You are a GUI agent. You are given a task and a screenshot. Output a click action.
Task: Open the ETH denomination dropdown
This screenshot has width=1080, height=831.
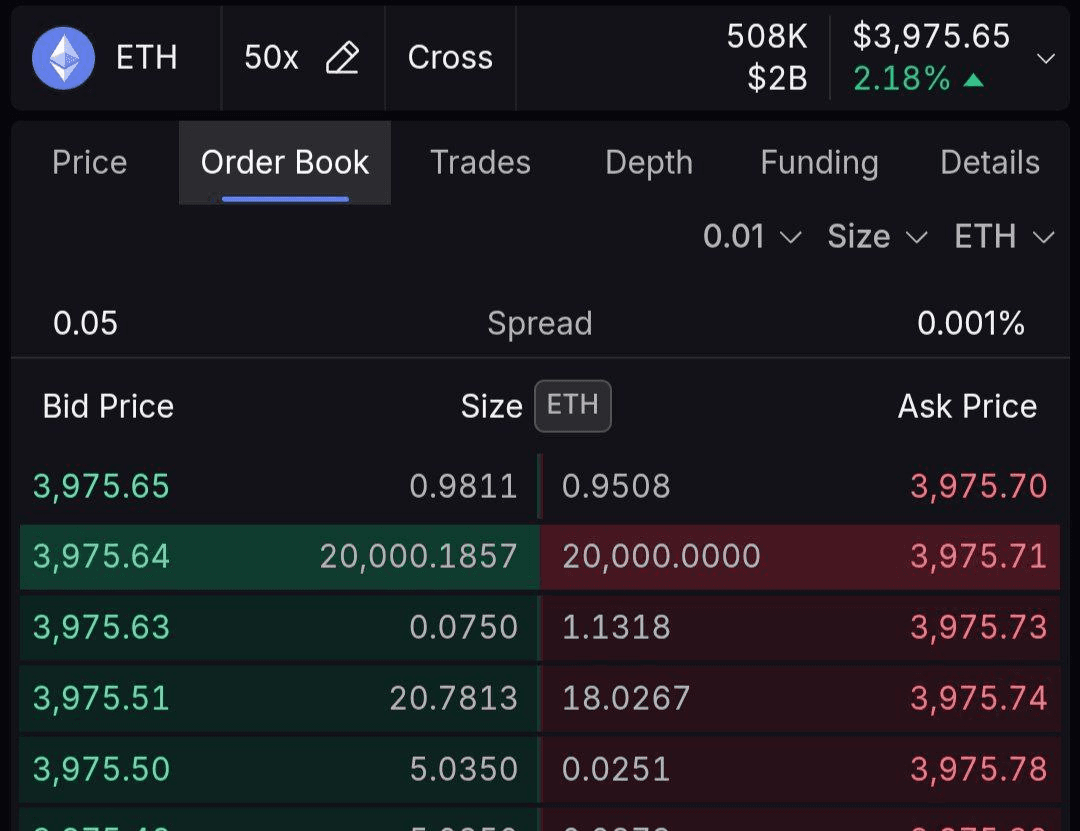pos(1004,237)
